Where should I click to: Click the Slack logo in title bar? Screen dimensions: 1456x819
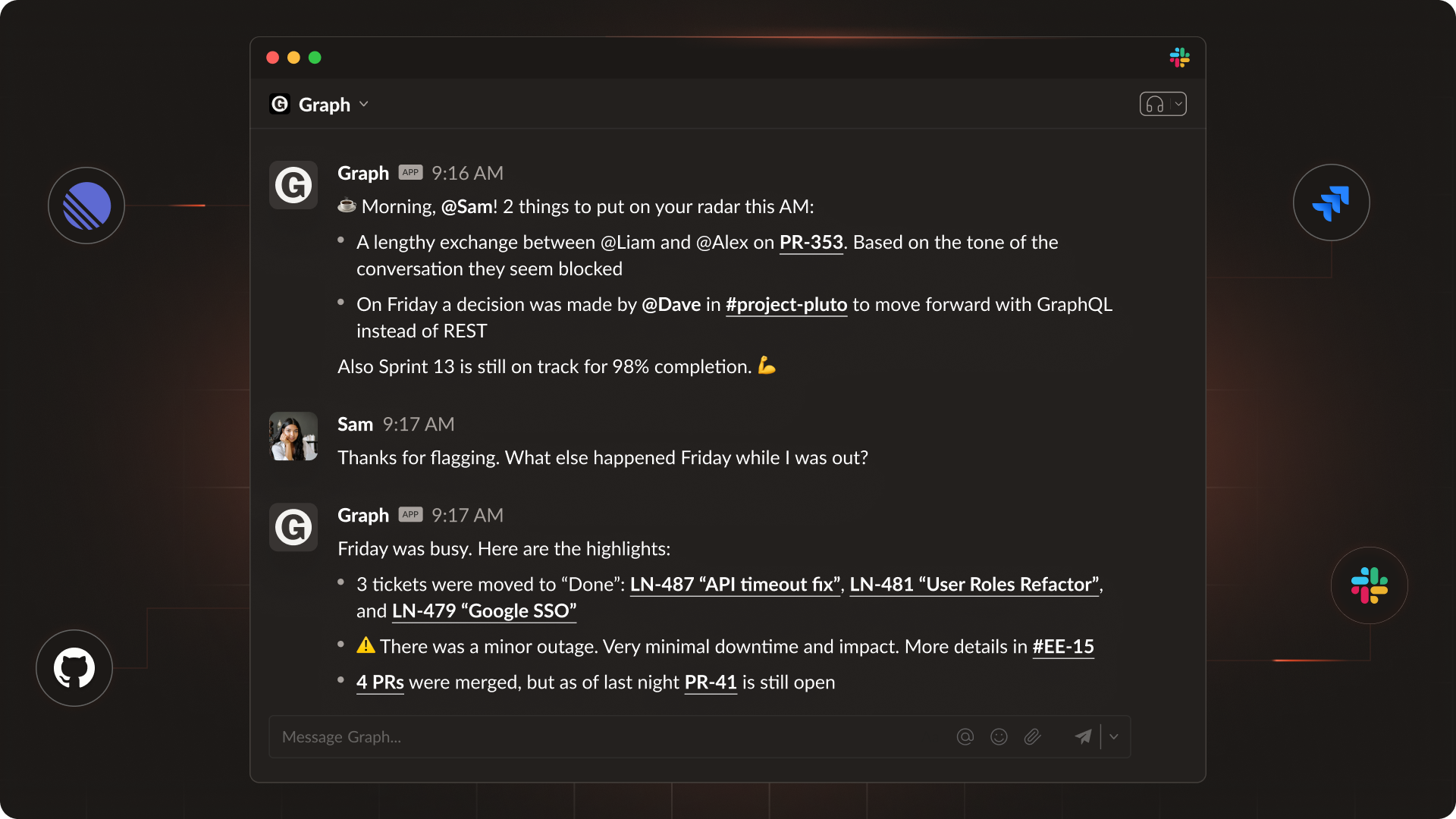[x=1179, y=58]
